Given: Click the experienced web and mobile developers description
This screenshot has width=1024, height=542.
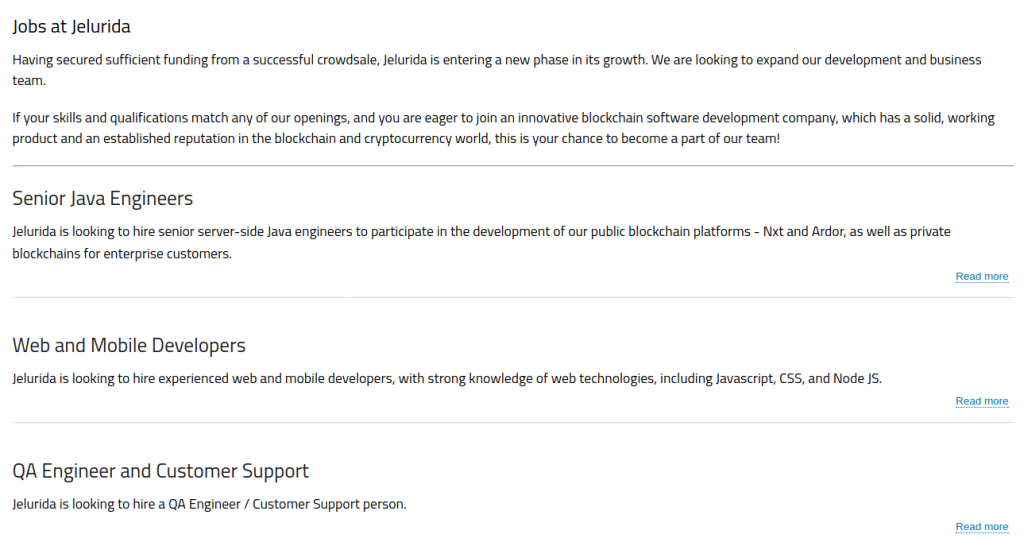Looking at the screenshot, I should tap(447, 379).
